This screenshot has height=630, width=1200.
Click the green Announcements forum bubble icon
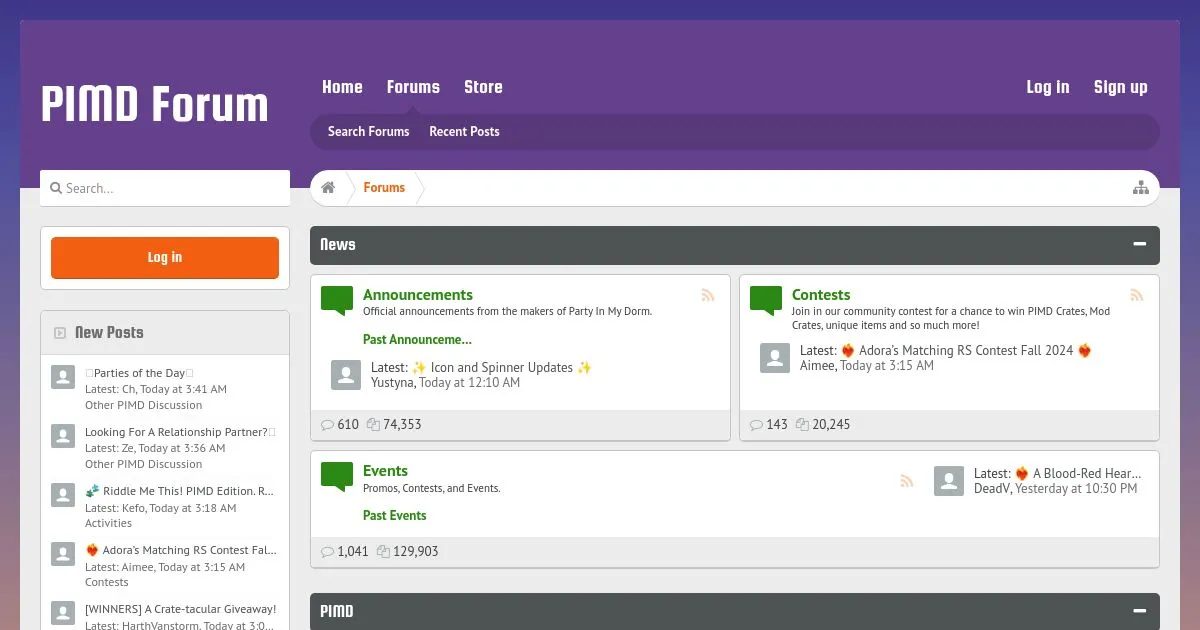click(x=337, y=301)
